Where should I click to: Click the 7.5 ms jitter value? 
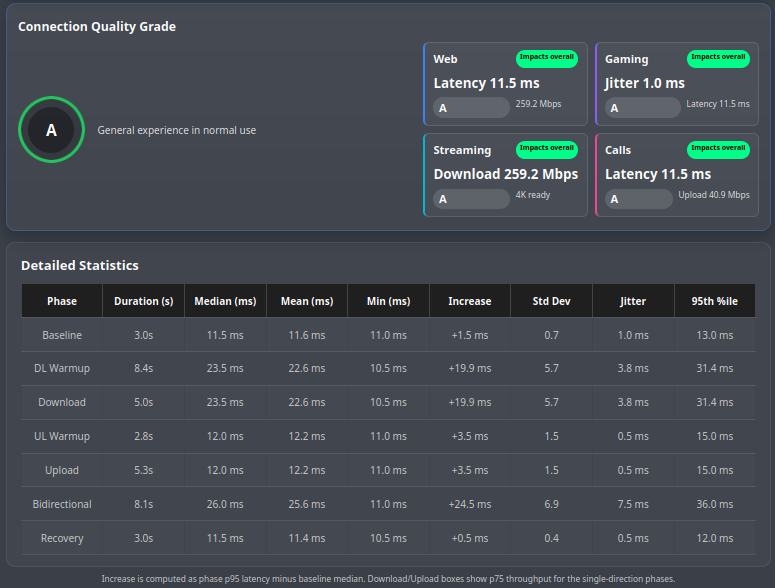pyautogui.click(x=633, y=504)
